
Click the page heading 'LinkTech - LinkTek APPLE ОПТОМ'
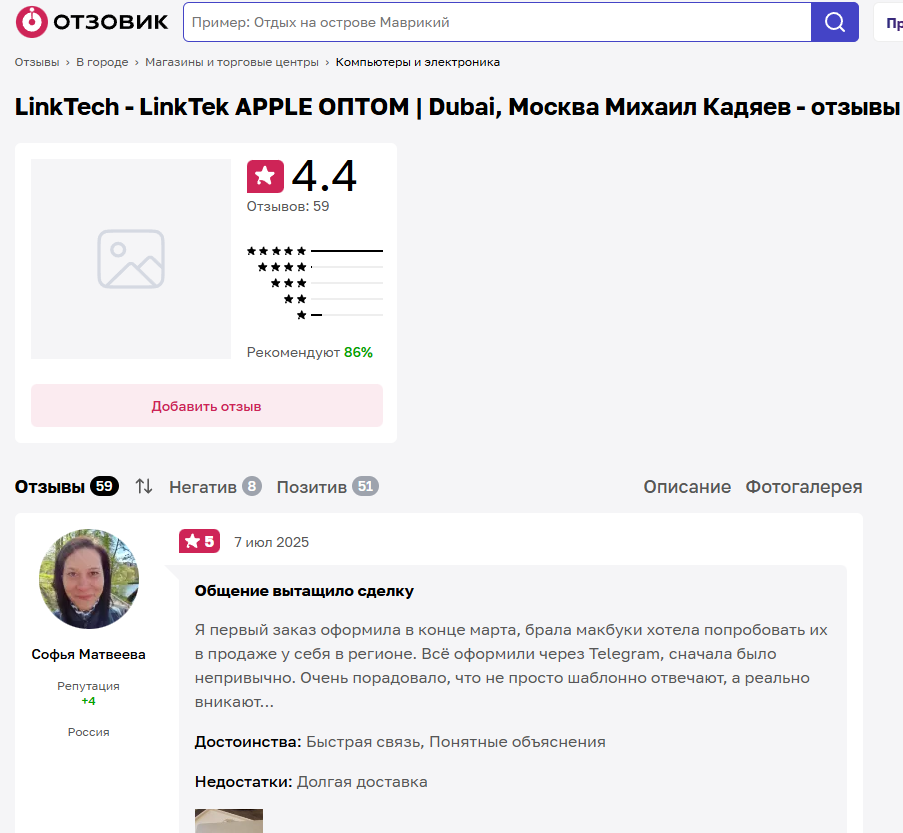point(457,107)
